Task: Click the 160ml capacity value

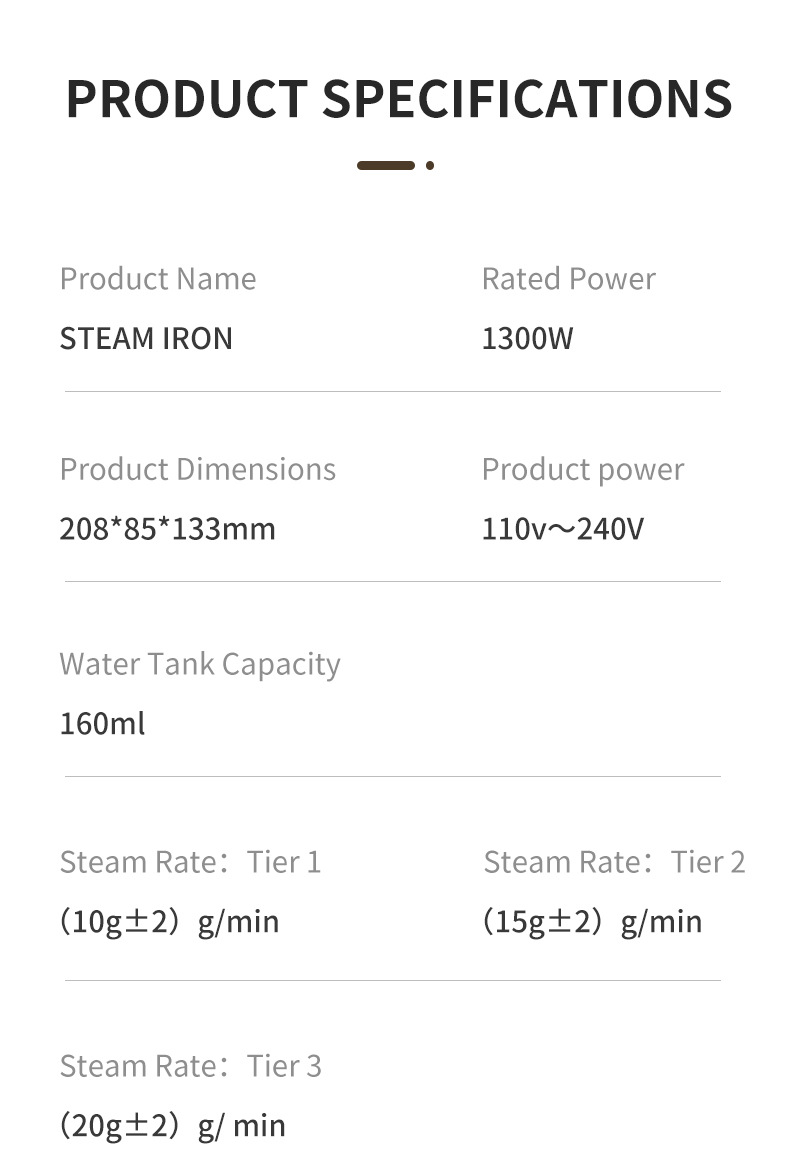Action: tap(102, 723)
